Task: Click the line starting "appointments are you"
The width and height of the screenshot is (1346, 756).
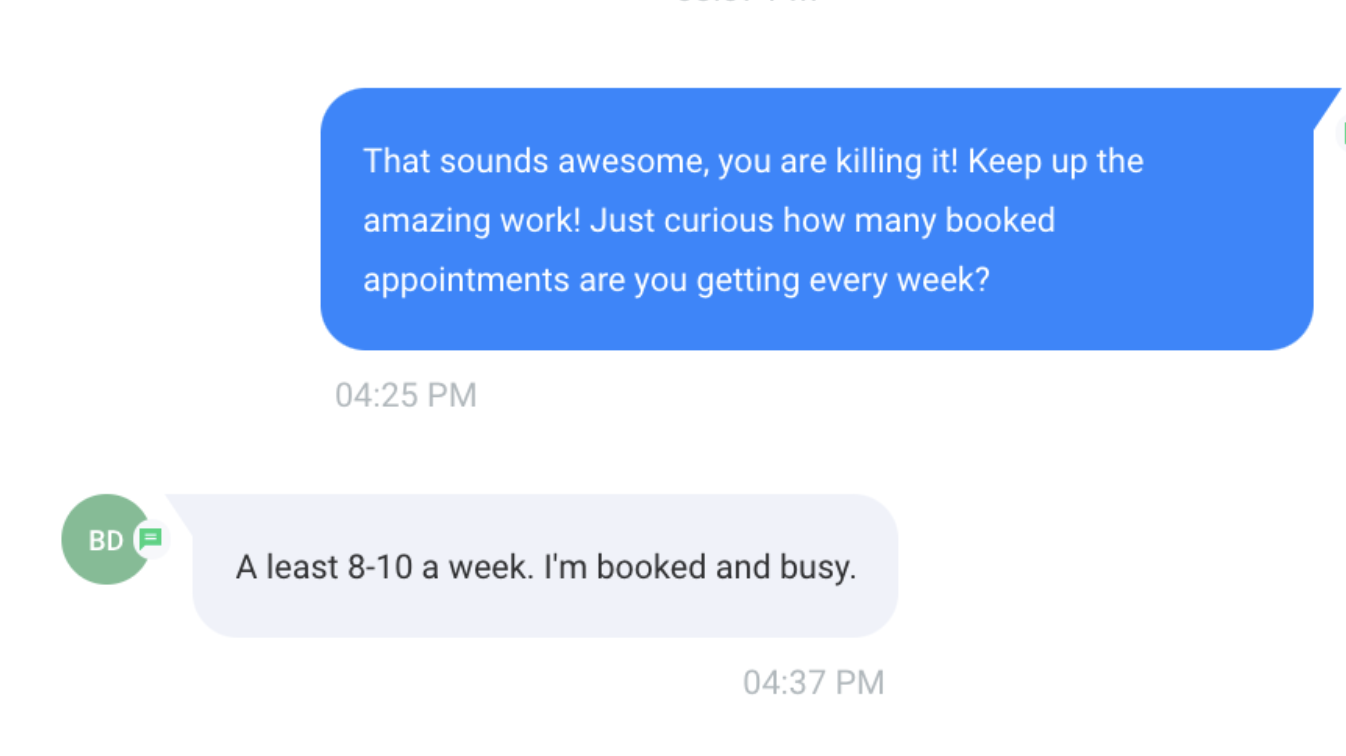Action: (x=675, y=280)
